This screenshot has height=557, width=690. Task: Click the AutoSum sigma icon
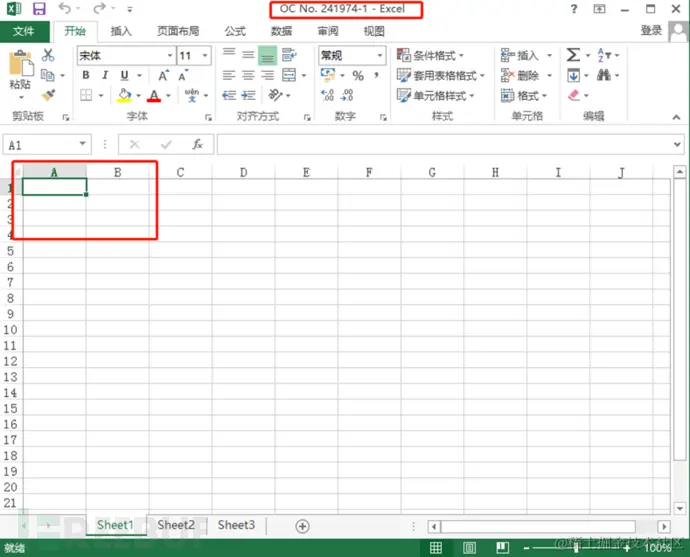[573, 55]
